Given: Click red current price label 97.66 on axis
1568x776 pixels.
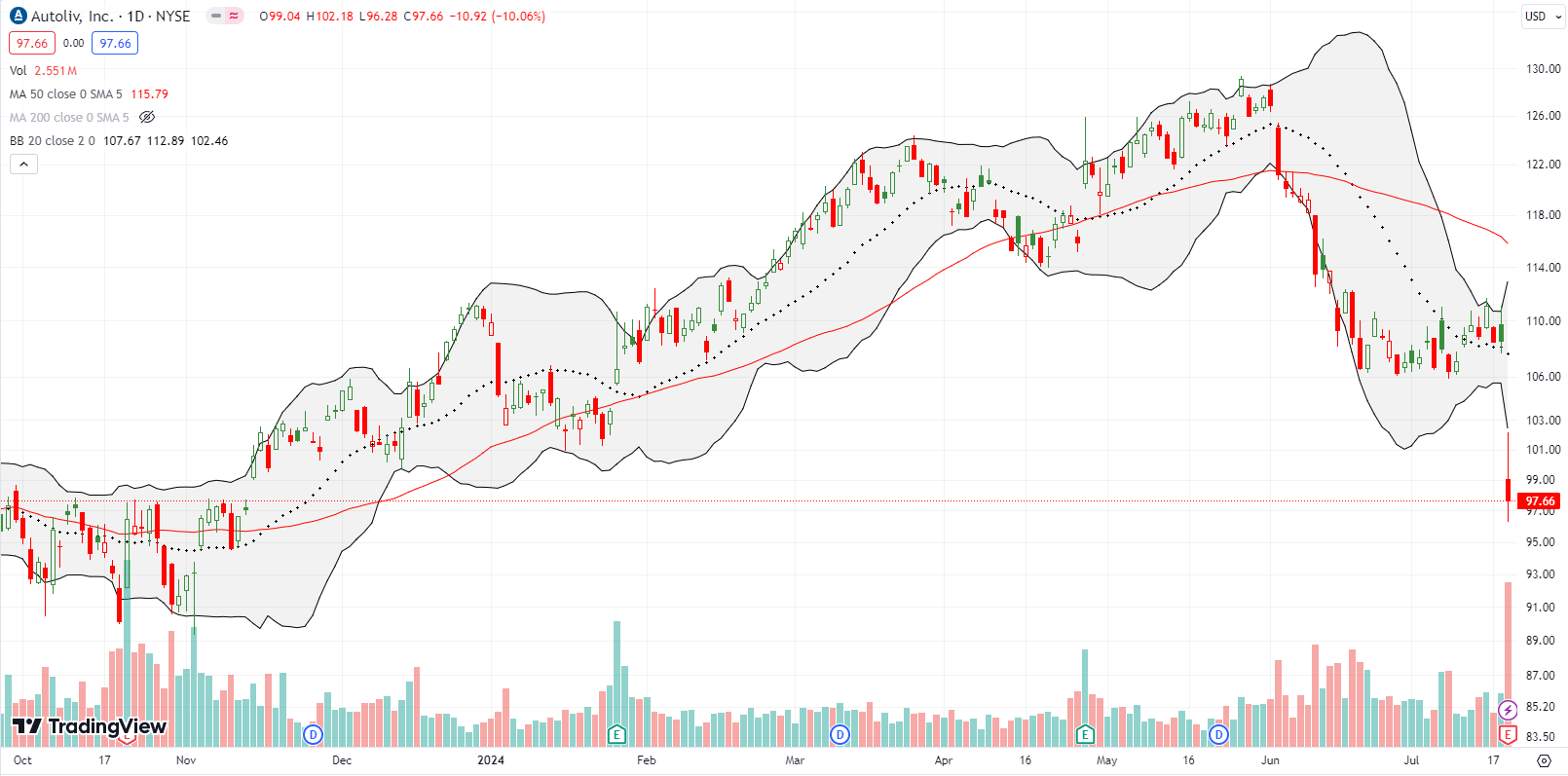Looking at the screenshot, I should coord(1539,501).
